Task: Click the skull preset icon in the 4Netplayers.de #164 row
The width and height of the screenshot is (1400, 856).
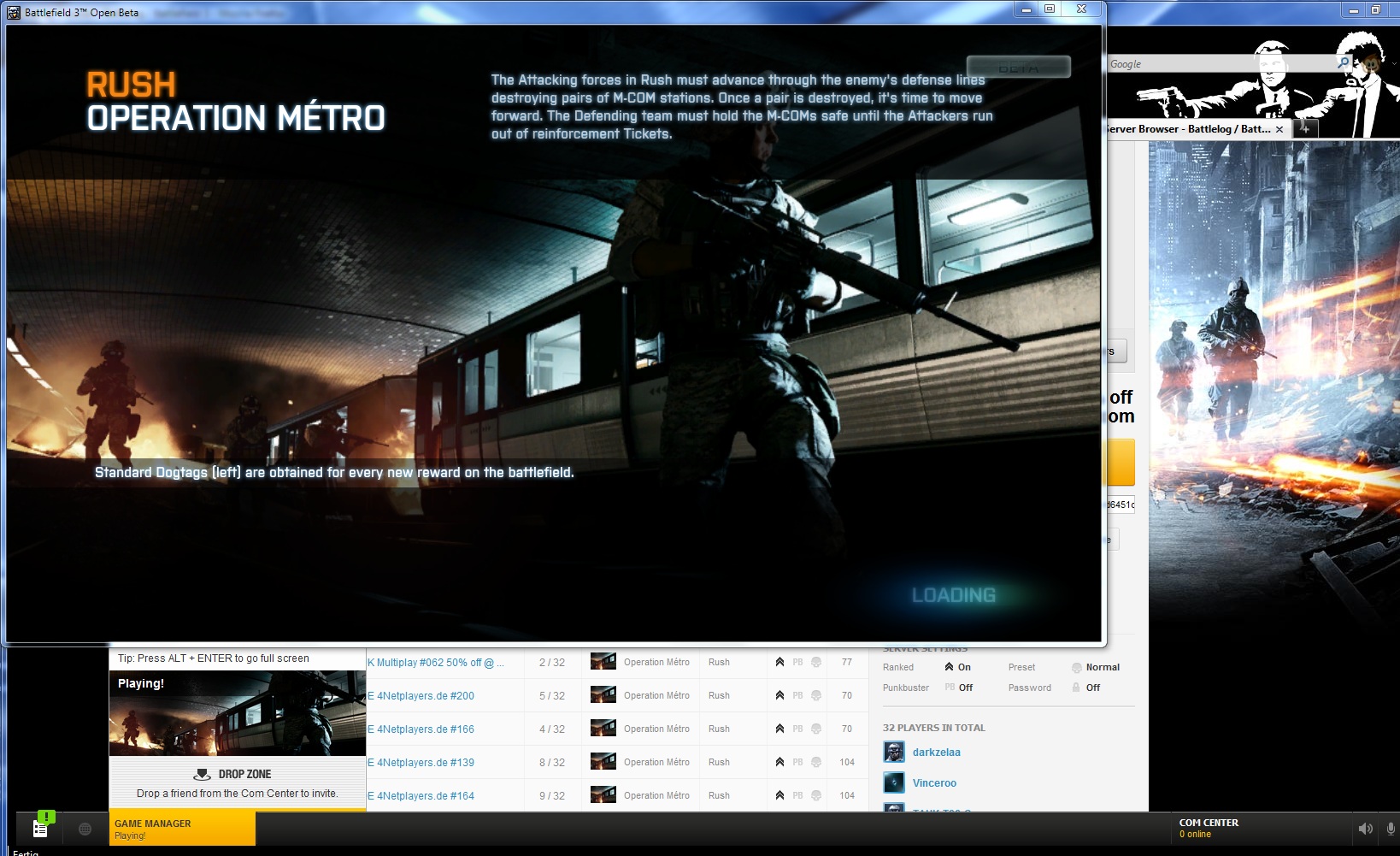Action: [x=816, y=795]
